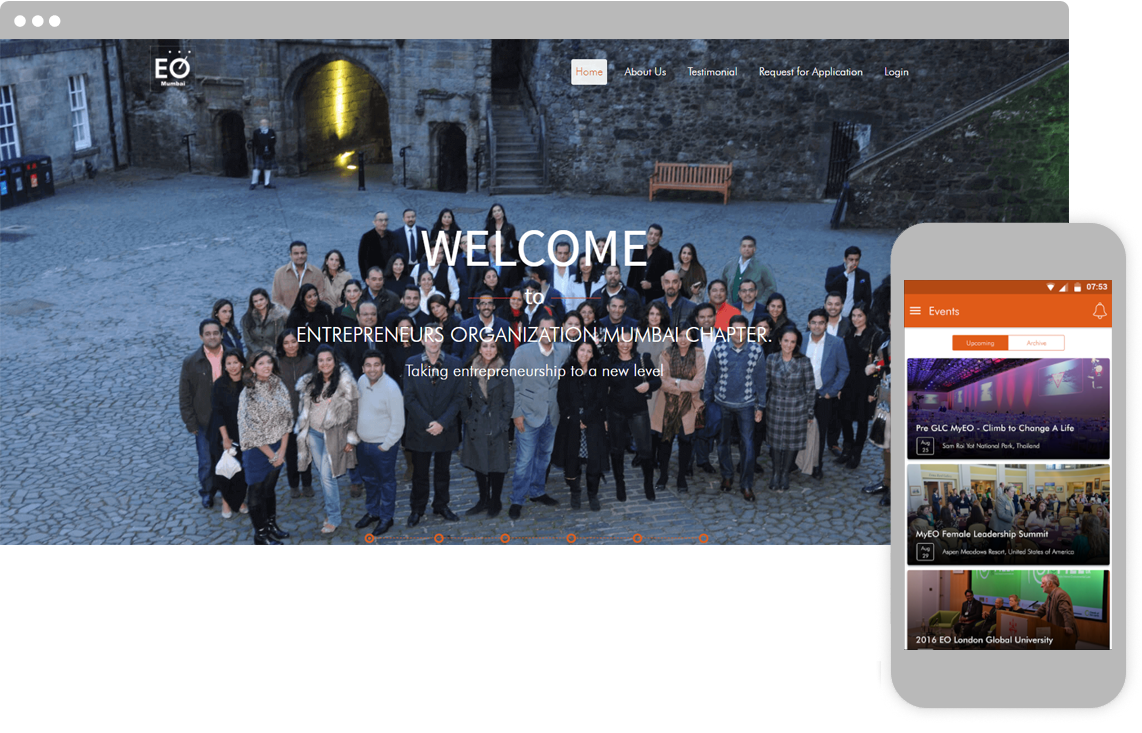Viewport: 1142px width, 733px height.
Task: Open Pre GLC MyEO event card
Action: click(x=1008, y=408)
